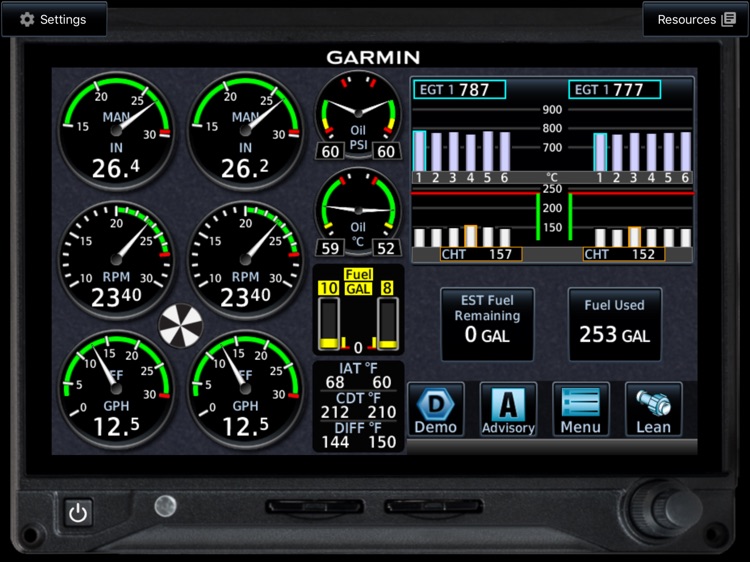
Task: Click the round photocell sensor on the bezel
Action: pos(165,506)
